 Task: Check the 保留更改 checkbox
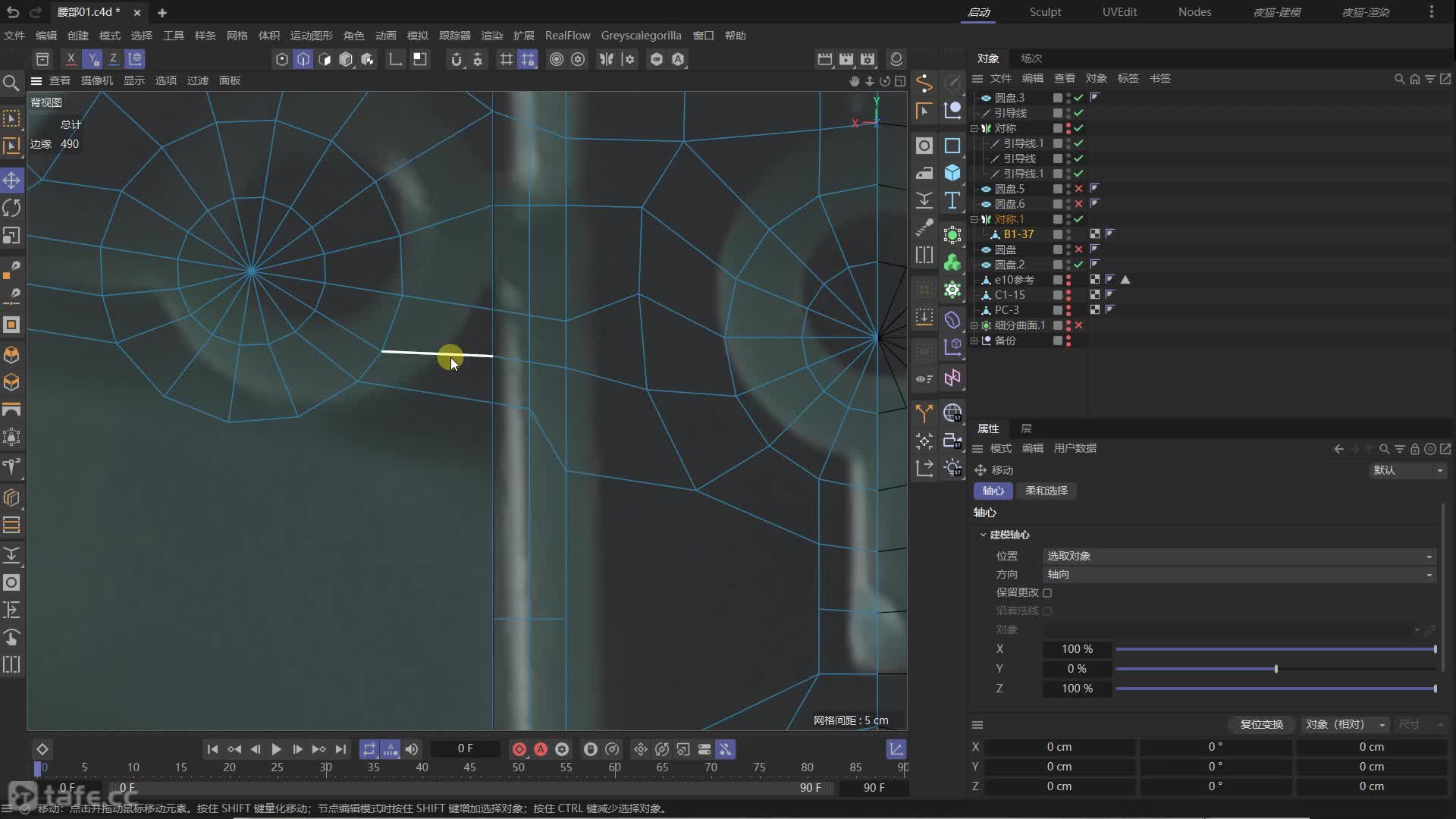click(x=1047, y=593)
